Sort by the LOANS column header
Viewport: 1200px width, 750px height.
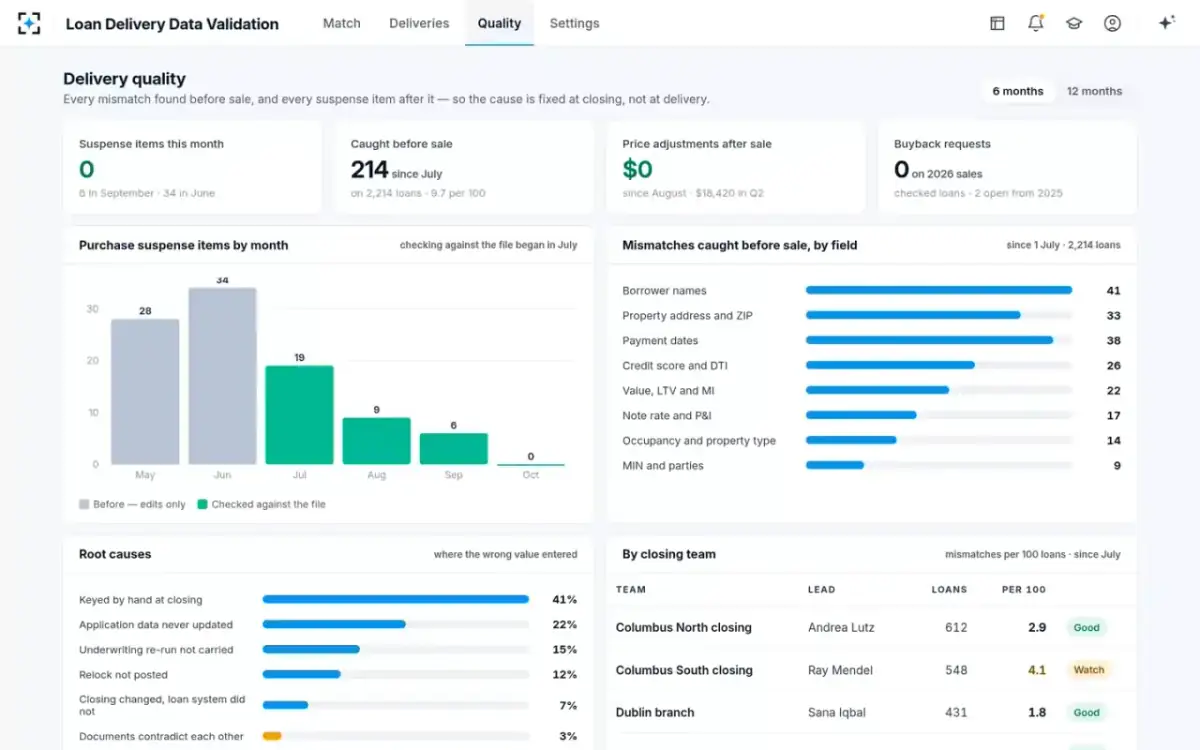[949, 590]
